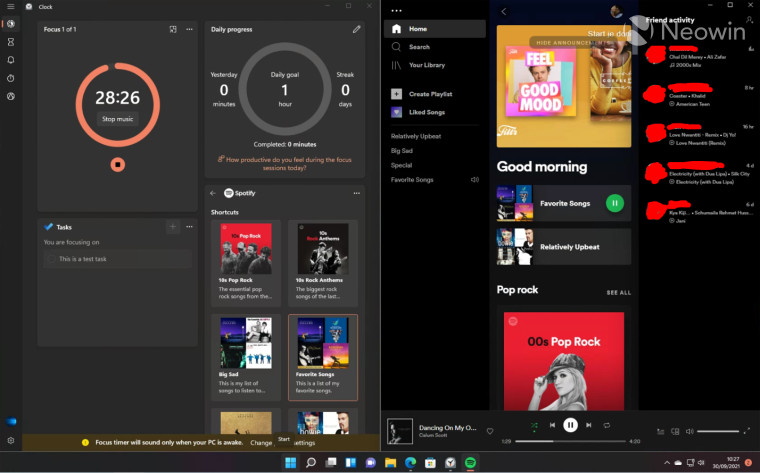The height and width of the screenshot is (473, 760).
Task: Open the Windows Start menu on taskbar
Action: 291,462
